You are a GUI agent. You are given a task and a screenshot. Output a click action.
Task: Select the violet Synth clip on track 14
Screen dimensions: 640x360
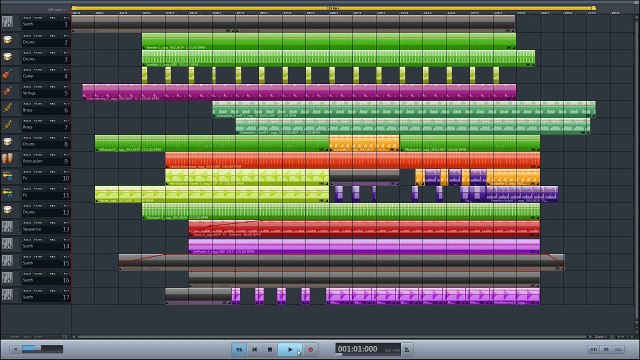[x=364, y=246]
